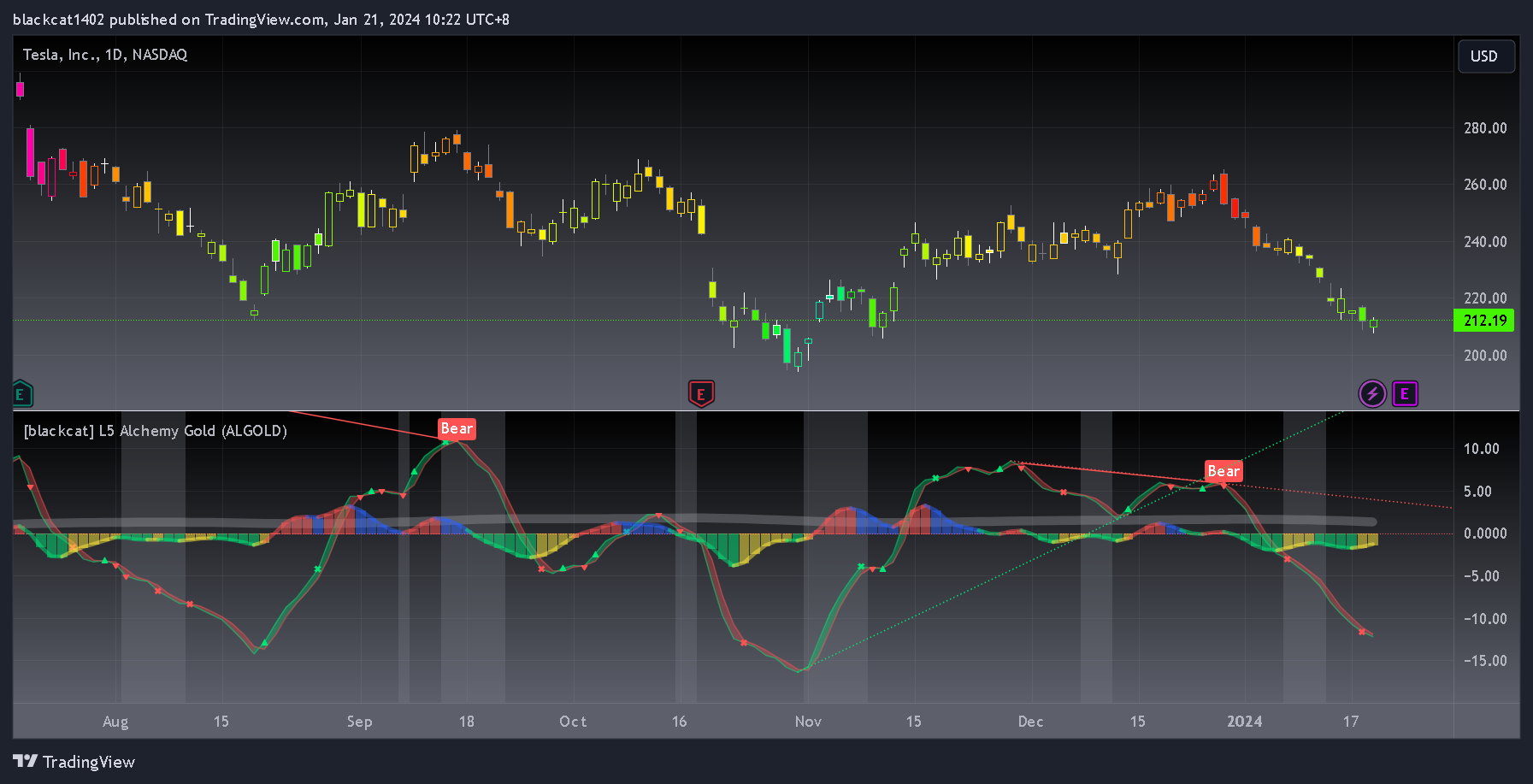This screenshot has width=1533, height=784.
Task: Click the 0.0000 indicator scale value
Action: tap(1485, 533)
